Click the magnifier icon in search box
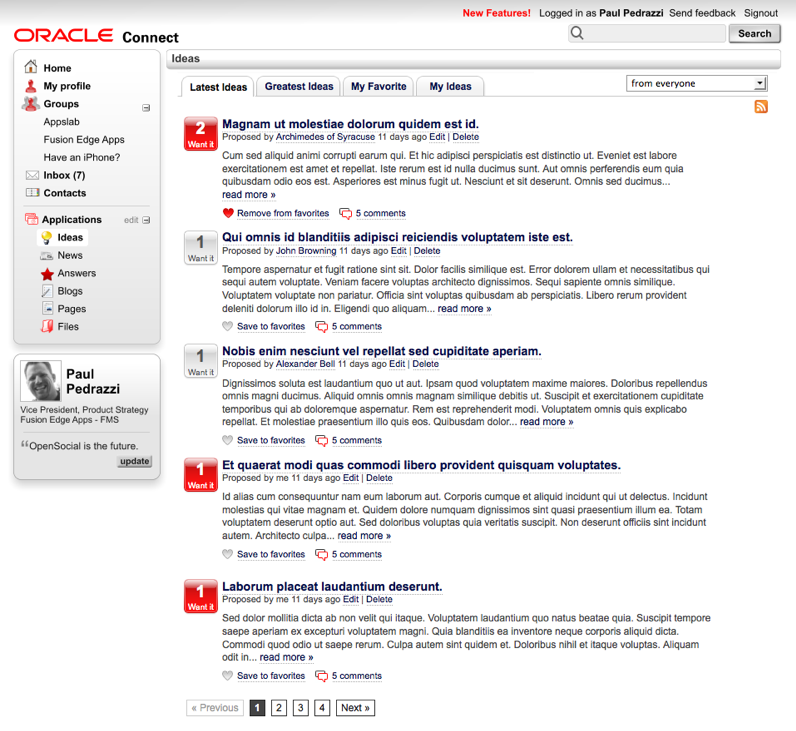 [577, 33]
